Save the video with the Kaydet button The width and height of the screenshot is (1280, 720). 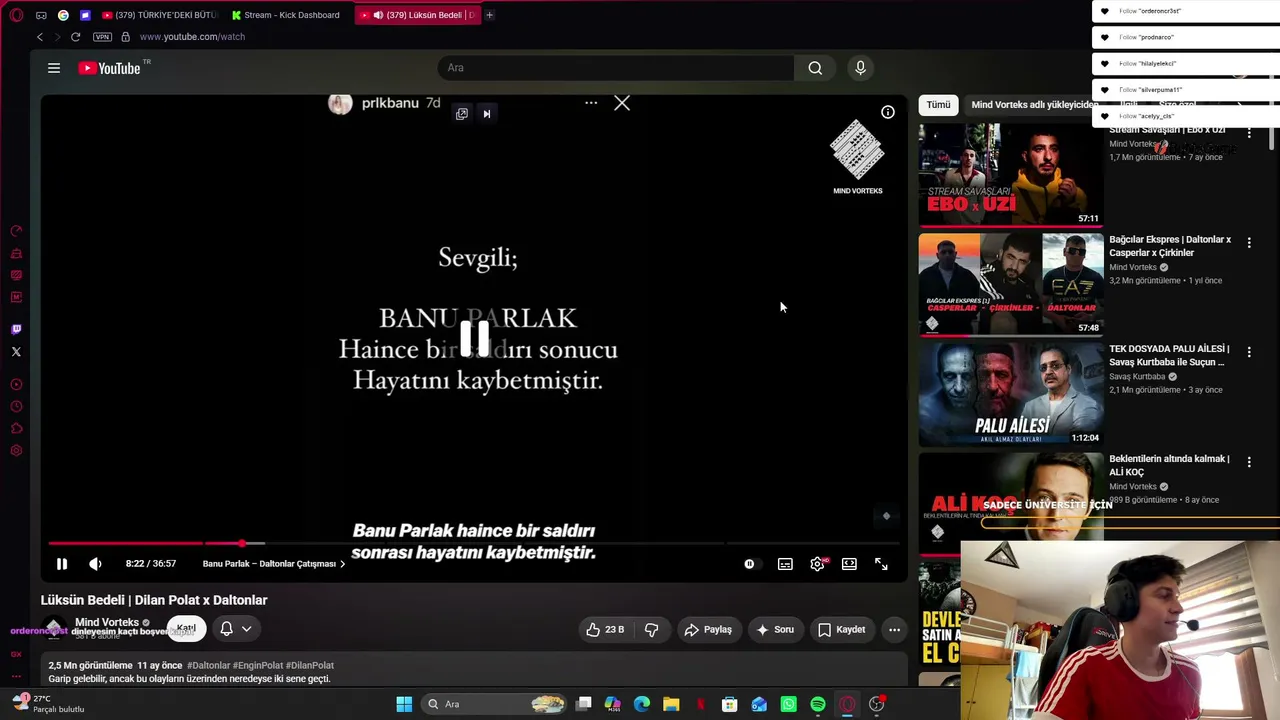[841, 630]
